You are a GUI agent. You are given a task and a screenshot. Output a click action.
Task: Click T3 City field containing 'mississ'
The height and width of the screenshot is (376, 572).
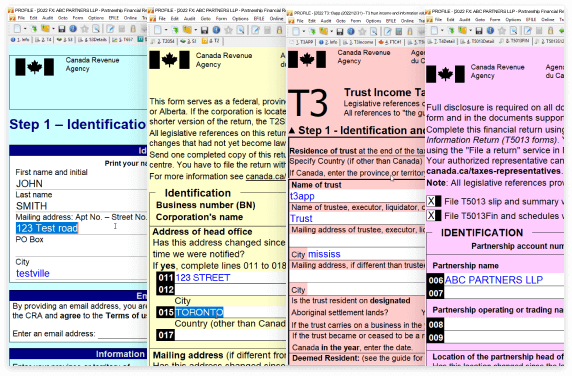[x=366, y=254]
